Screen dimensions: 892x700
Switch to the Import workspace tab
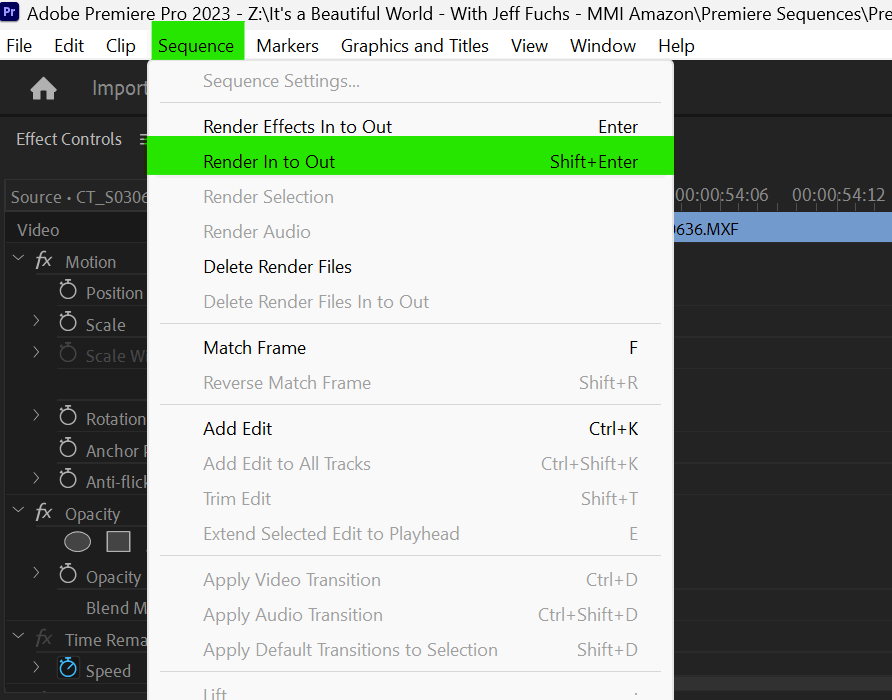[x=119, y=88]
